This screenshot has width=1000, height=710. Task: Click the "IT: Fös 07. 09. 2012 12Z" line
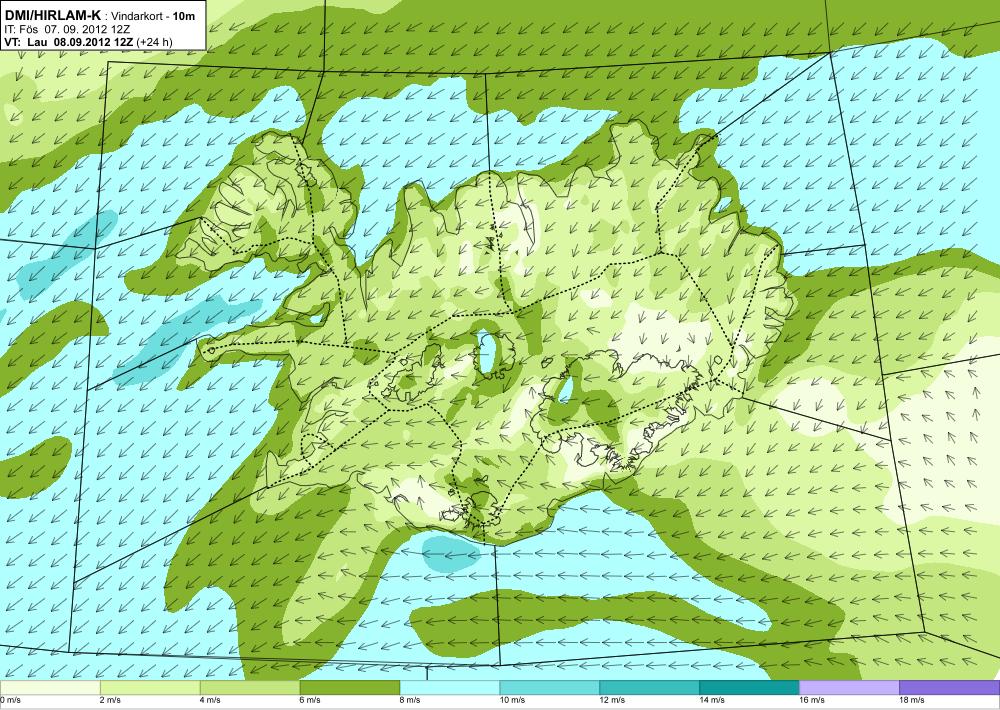[67, 29]
